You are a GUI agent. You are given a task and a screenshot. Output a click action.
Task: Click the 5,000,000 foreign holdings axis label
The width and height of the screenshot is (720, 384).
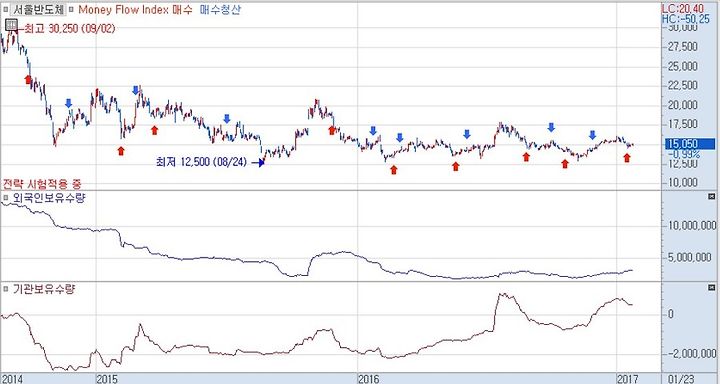point(691,257)
